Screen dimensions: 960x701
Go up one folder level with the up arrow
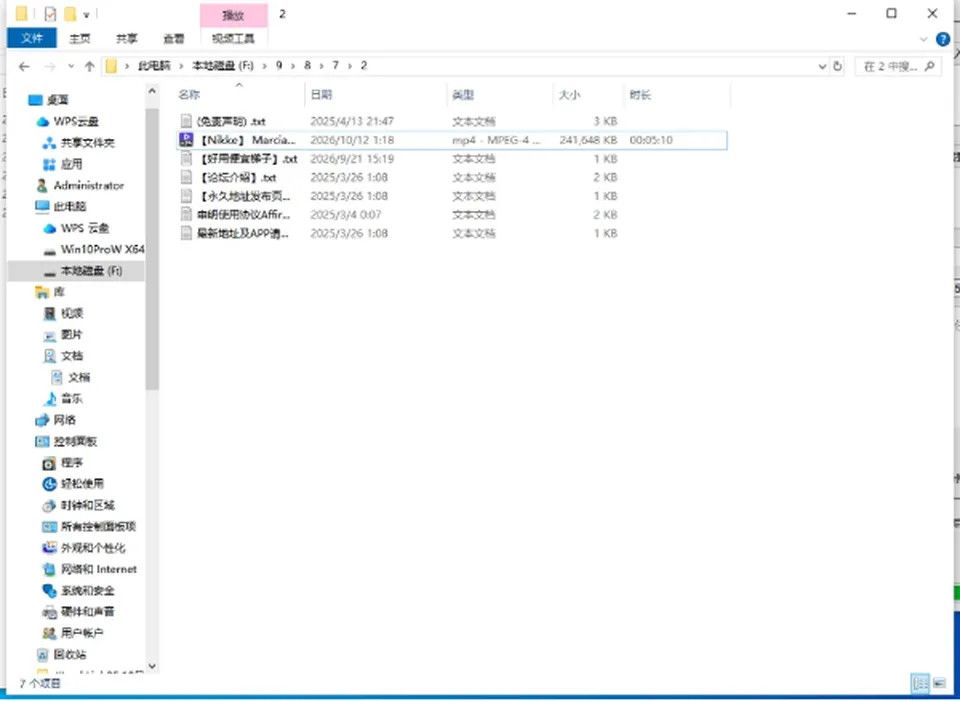click(x=89, y=67)
